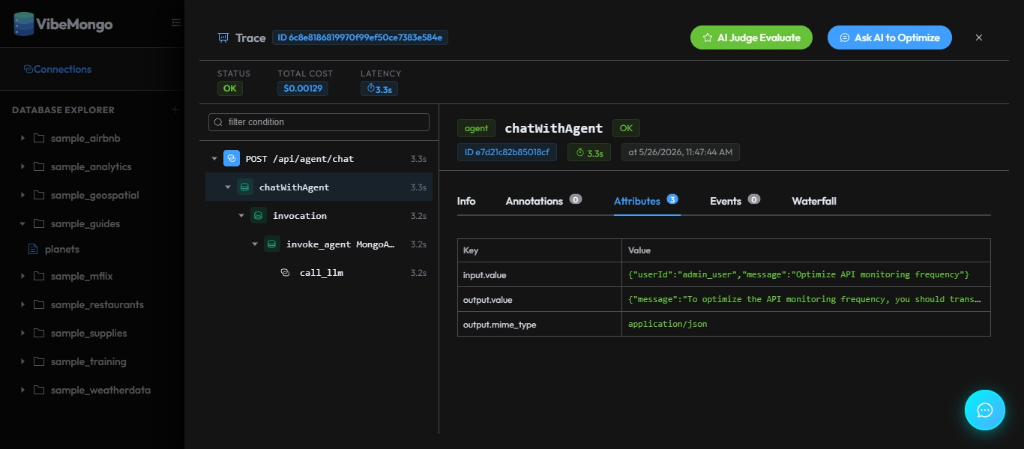Click the sample_analytics folder icon

click(39, 166)
